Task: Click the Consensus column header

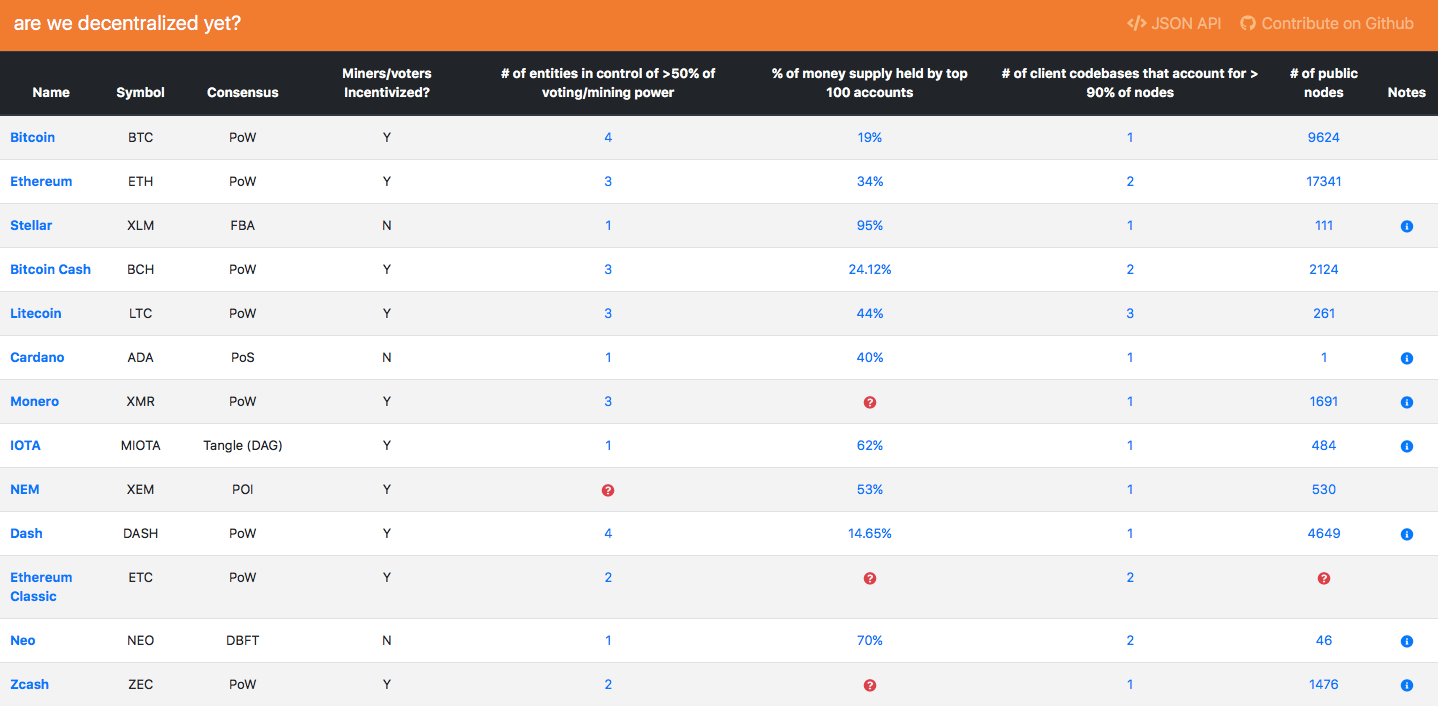Action: coord(242,92)
